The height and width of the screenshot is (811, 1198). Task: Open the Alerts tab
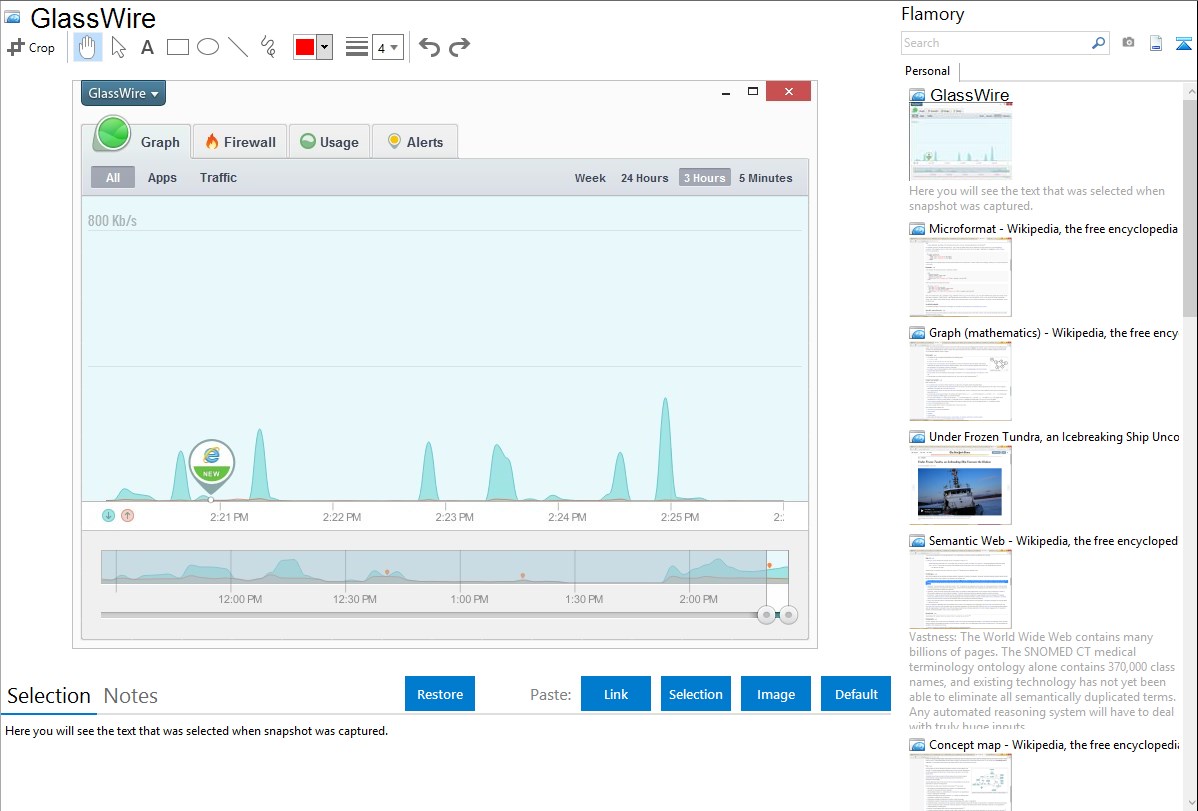(x=415, y=141)
